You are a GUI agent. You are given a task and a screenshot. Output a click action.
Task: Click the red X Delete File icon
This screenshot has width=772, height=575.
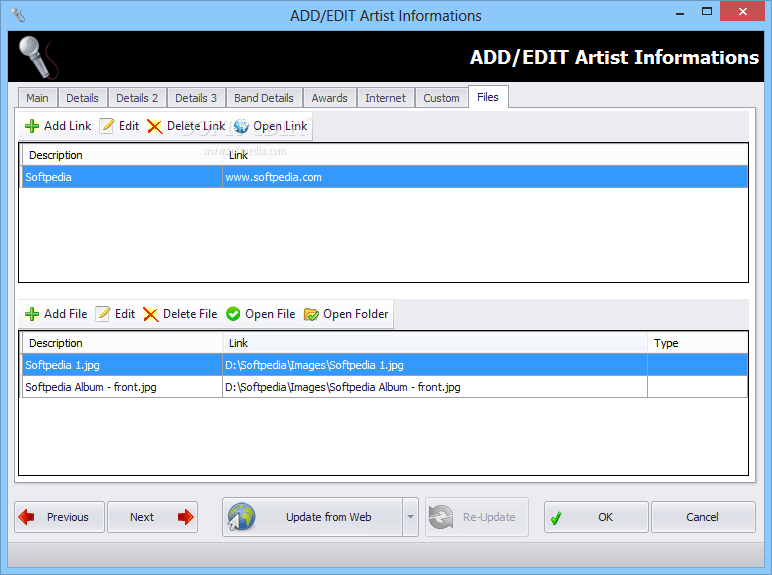pyautogui.click(x=151, y=315)
